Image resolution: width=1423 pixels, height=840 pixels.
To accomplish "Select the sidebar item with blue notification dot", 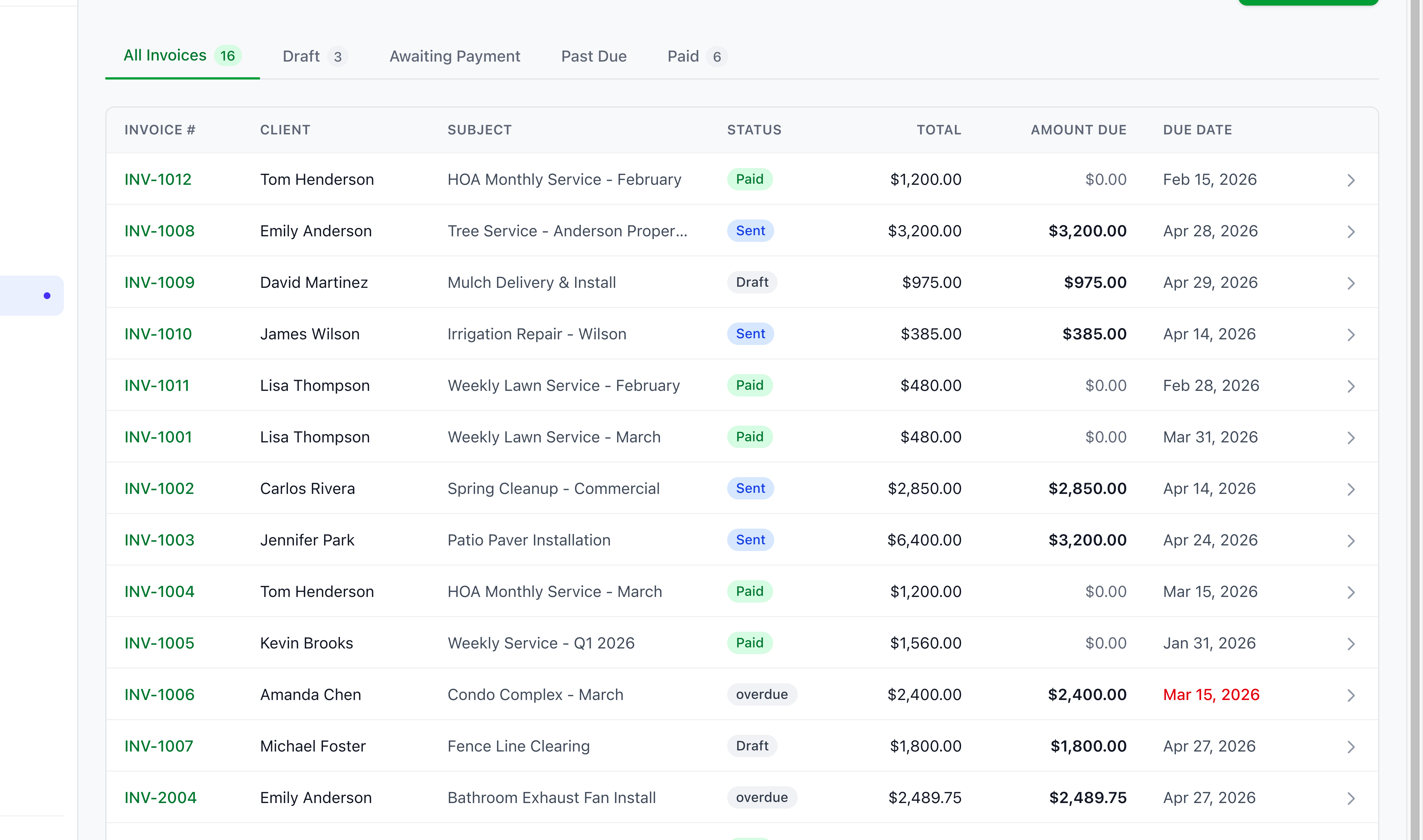I will click(x=31, y=295).
